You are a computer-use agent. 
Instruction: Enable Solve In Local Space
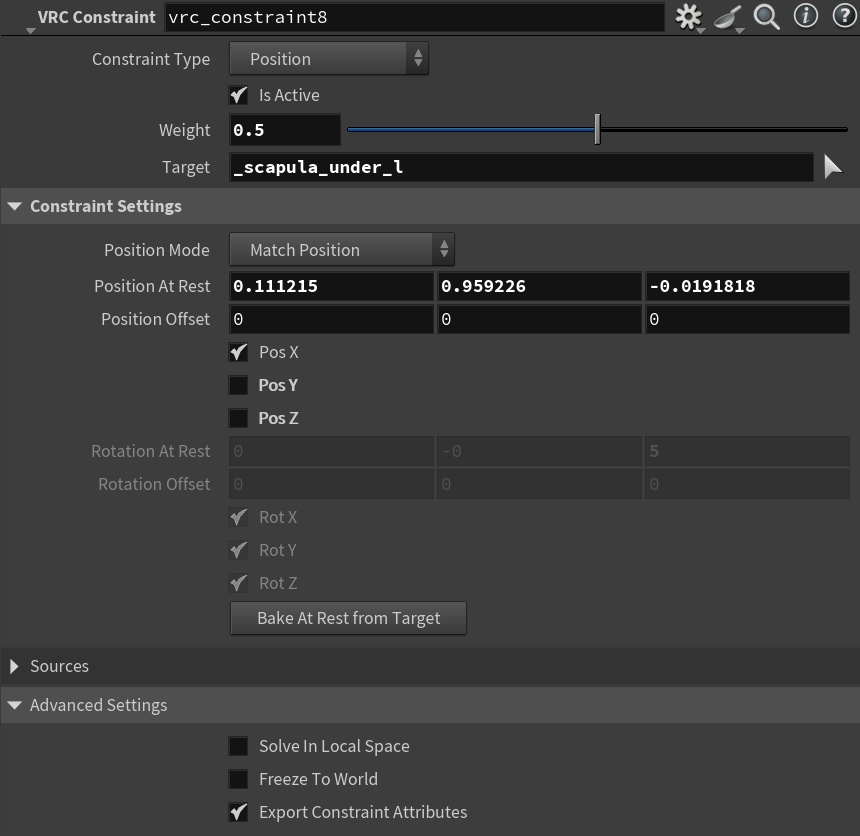[x=238, y=746]
